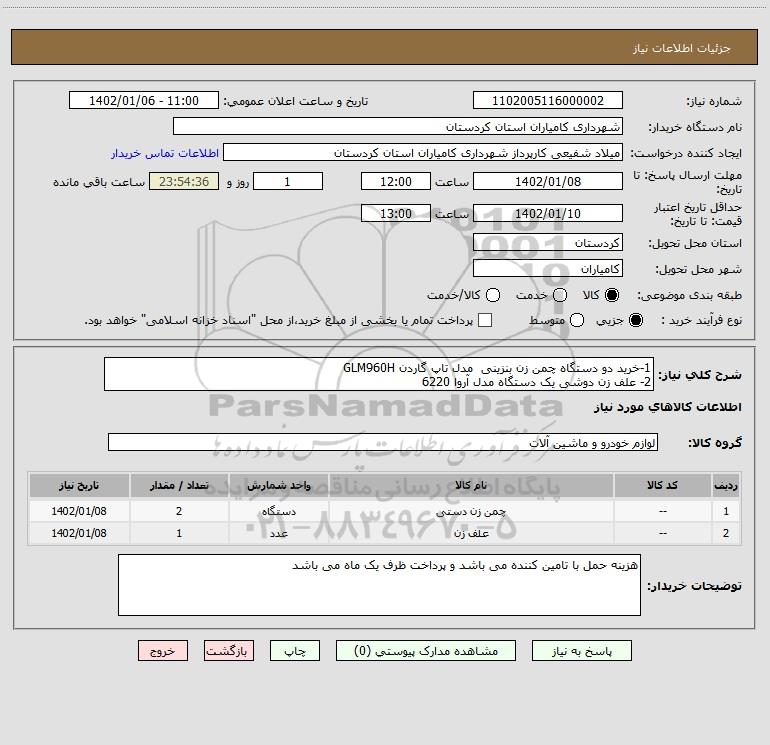Click the delivery province field کردستان
770x745 pixels.
[548, 242]
